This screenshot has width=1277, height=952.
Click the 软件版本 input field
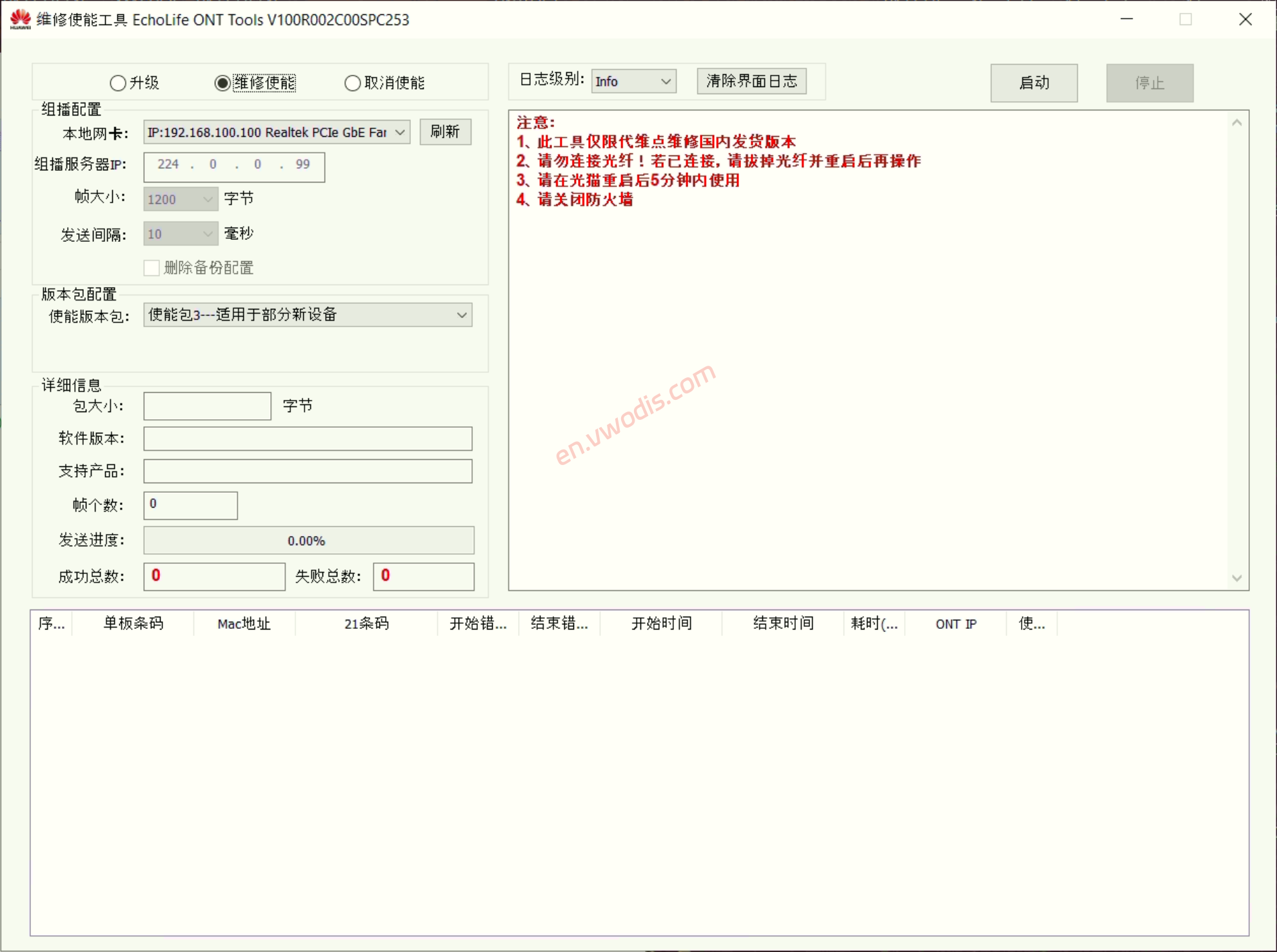coord(308,439)
